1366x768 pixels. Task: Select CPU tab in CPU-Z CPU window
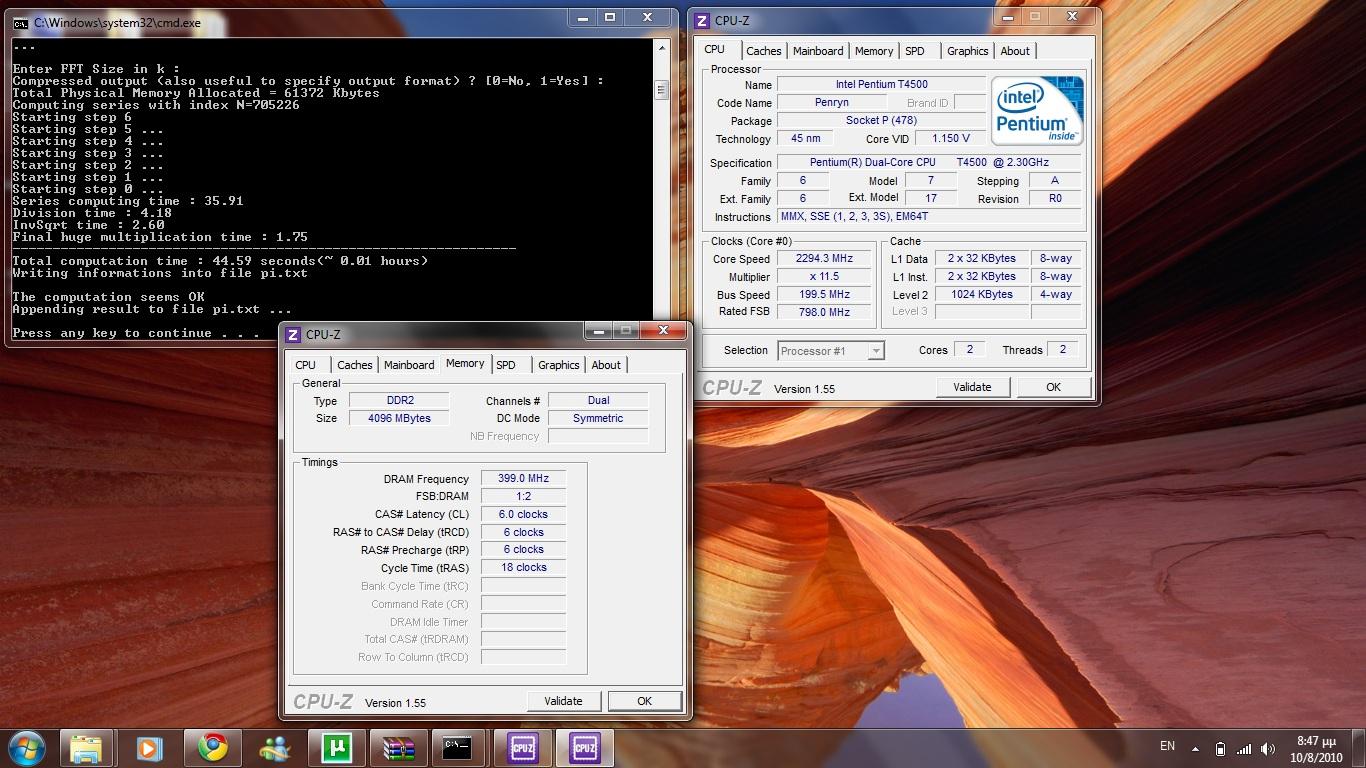click(x=715, y=49)
